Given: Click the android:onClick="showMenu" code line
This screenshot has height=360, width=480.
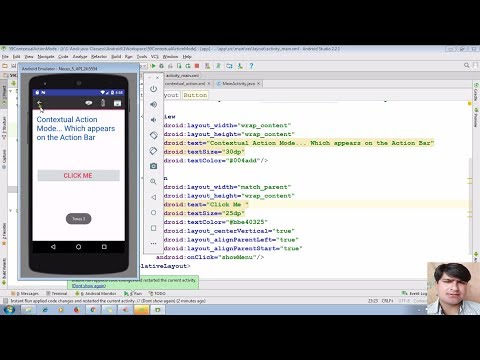Looking at the screenshot, I should [x=210, y=257].
